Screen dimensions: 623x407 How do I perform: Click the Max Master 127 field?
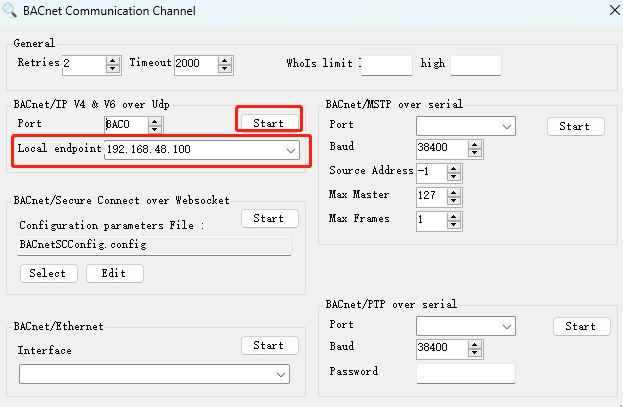point(431,197)
